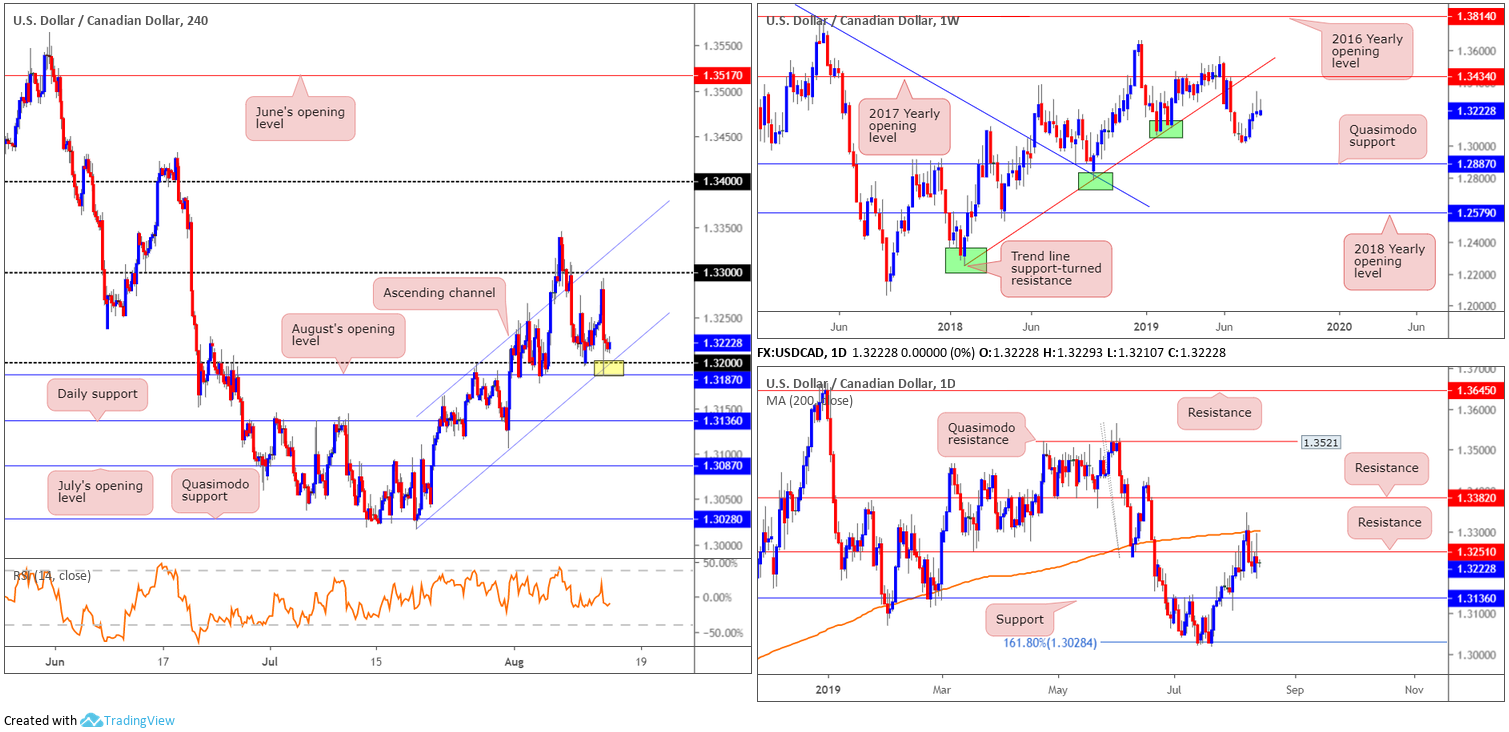Image resolution: width=1509 pixels, height=732 pixels.
Task: Click the 1.32000 black price label
Action: pos(725,362)
